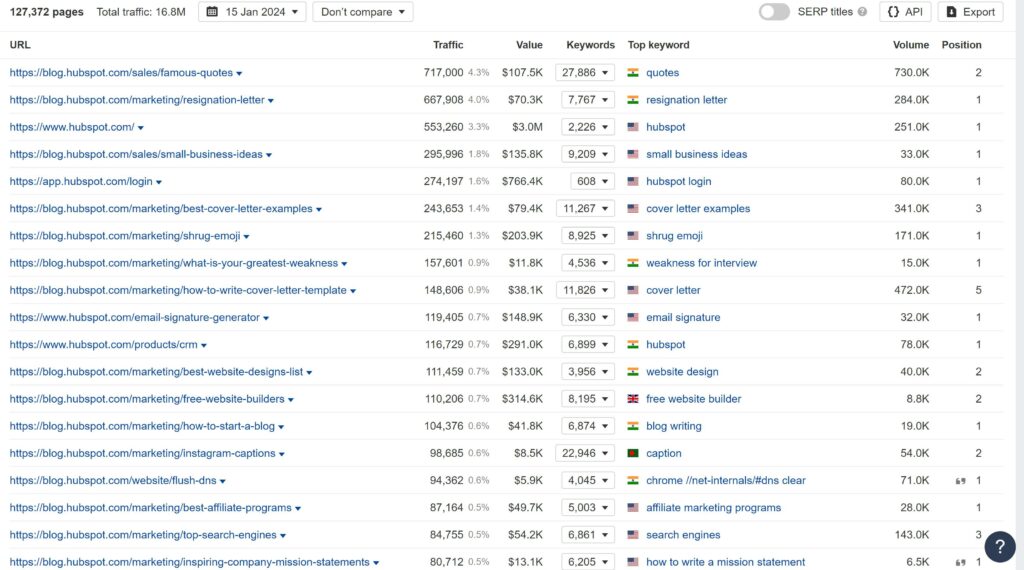Image resolution: width=1024 pixels, height=570 pixels.
Task: Click the India flag beside blog writing
Action: click(x=633, y=426)
